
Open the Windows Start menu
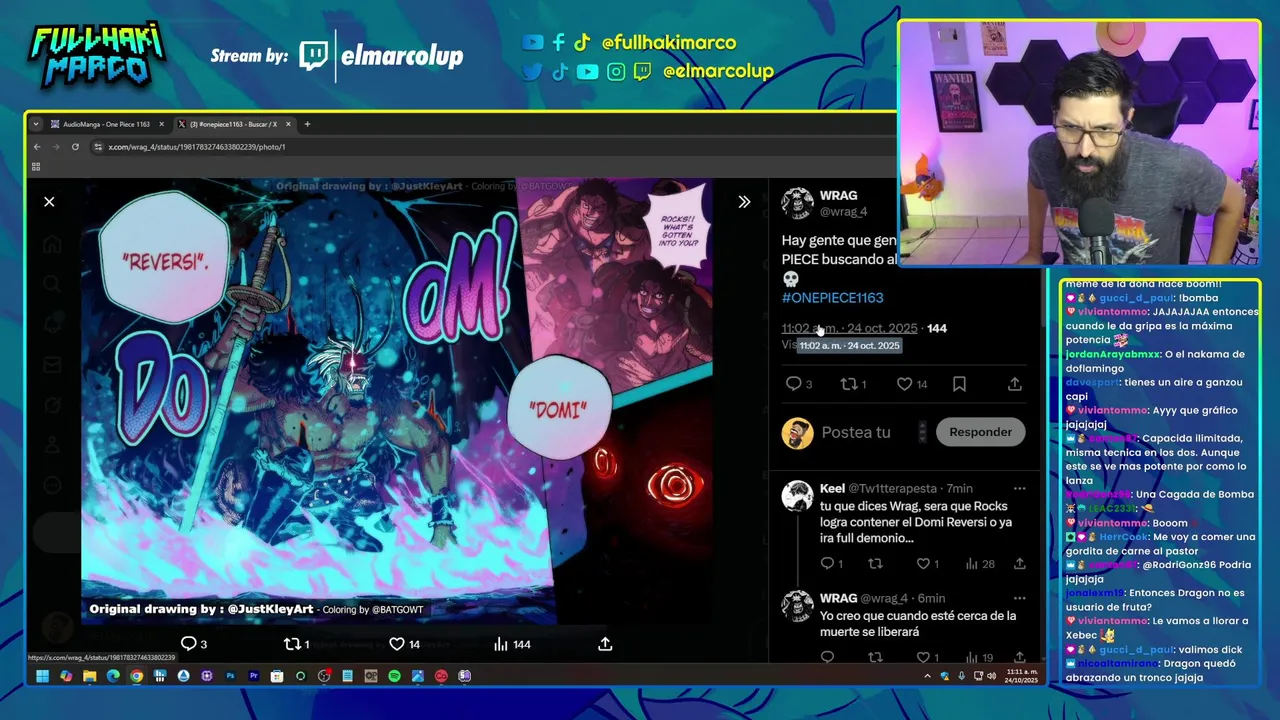[42, 676]
